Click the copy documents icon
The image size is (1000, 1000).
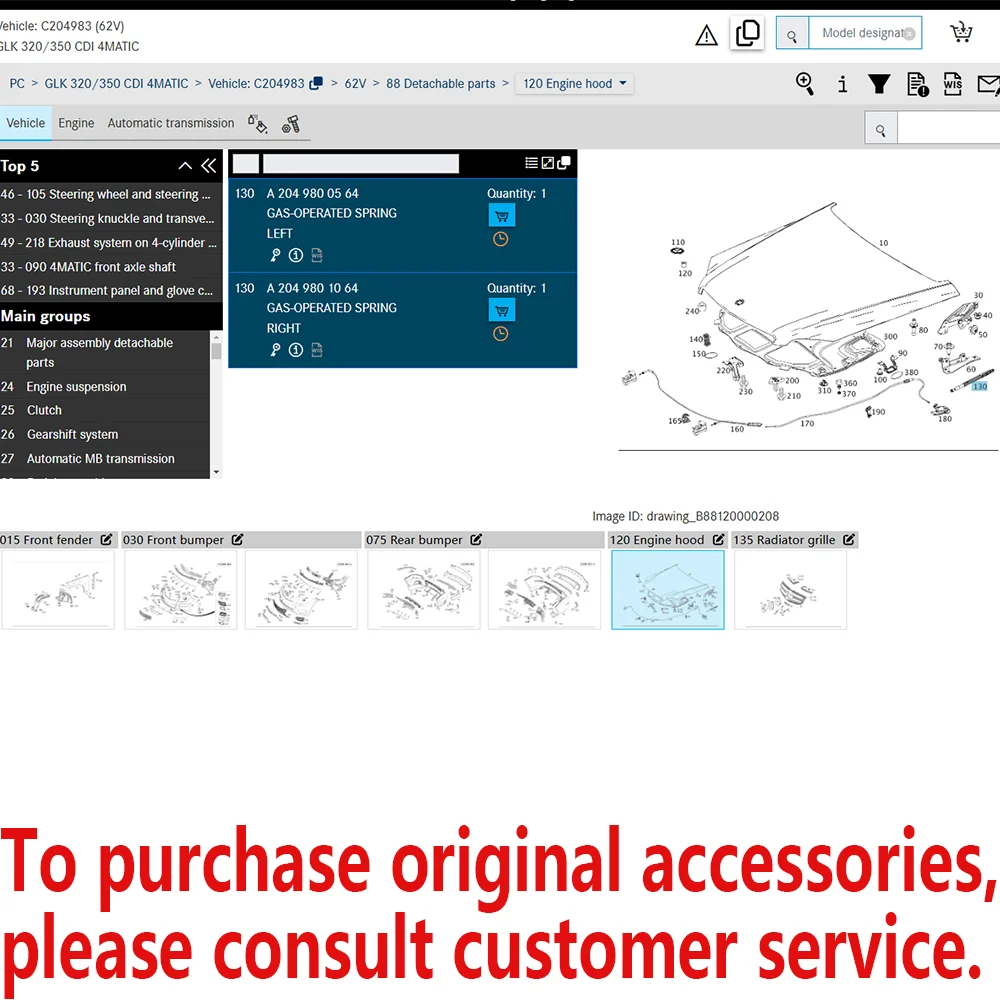tap(747, 33)
